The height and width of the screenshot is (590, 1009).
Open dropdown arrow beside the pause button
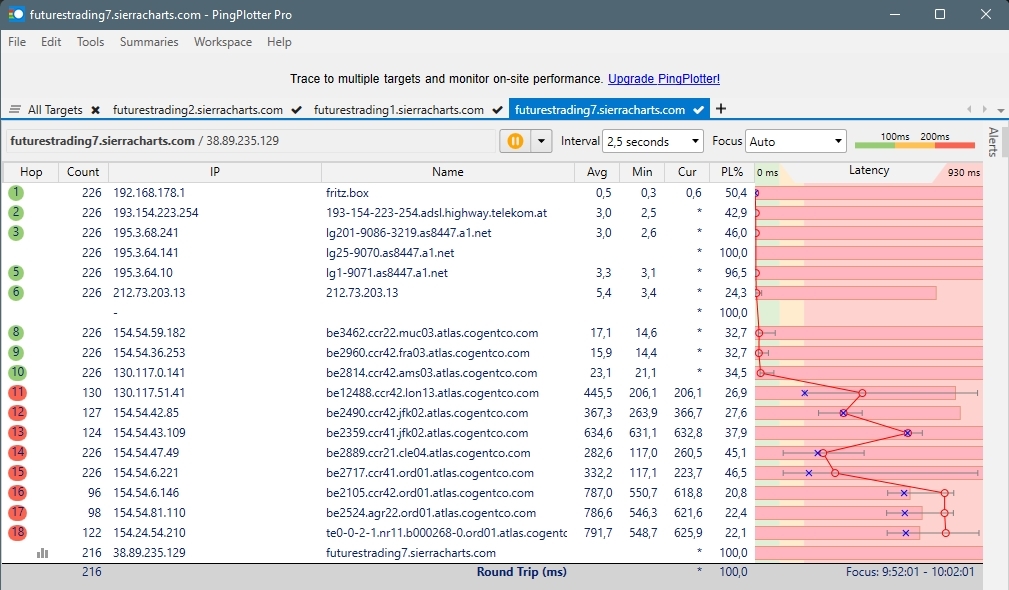542,141
